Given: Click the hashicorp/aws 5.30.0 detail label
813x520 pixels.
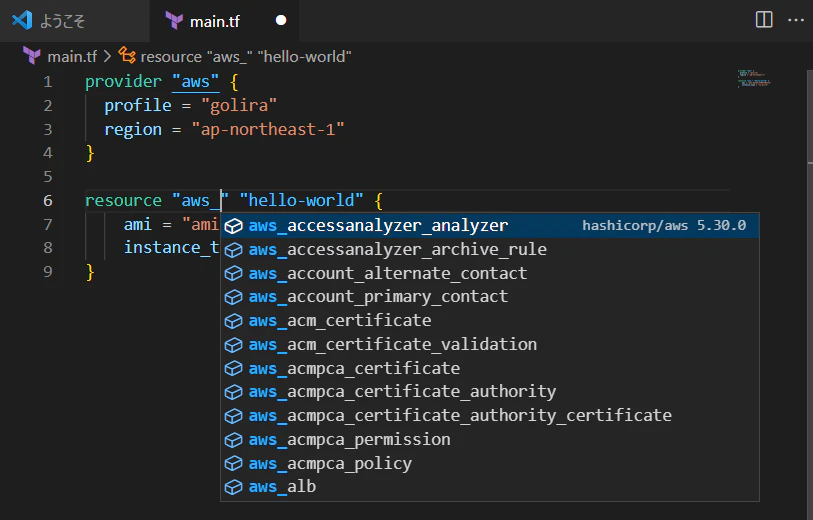Looking at the screenshot, I should (x=664, y=226).
